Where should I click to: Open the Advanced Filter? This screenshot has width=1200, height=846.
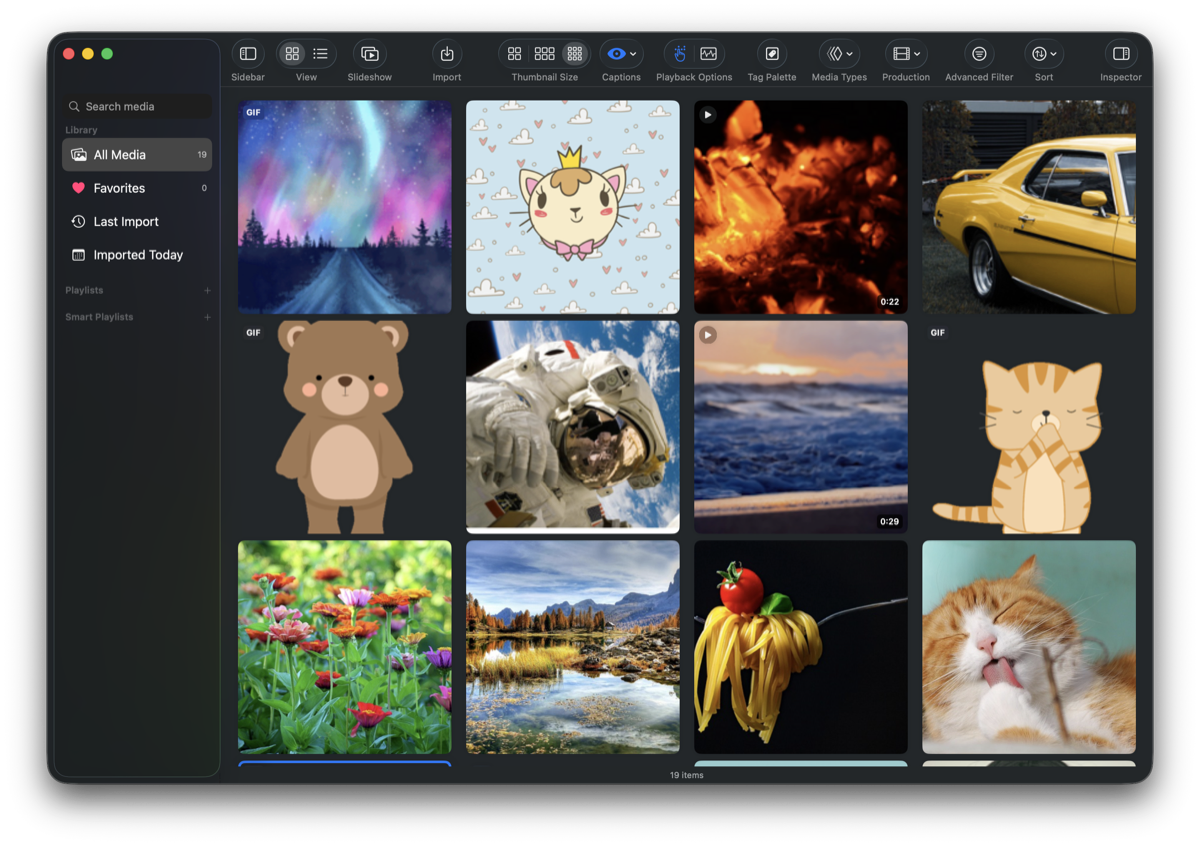(x=978, y=53)
